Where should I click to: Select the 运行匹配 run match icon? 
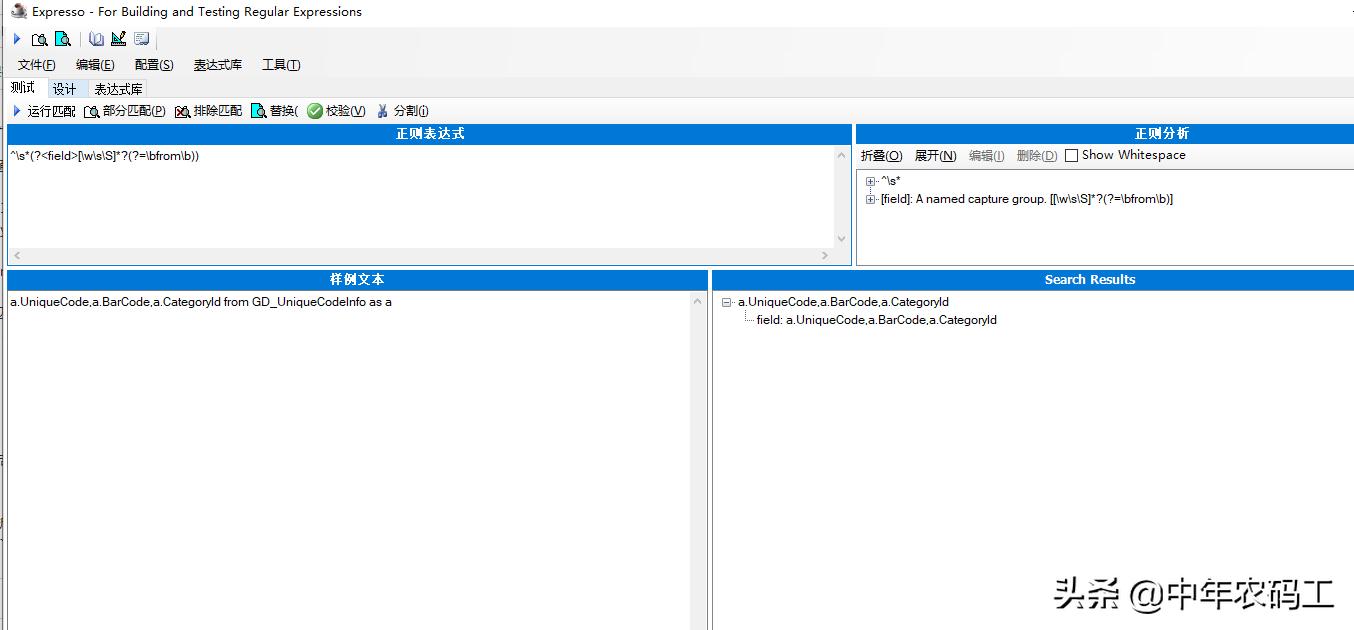[15, 110]
